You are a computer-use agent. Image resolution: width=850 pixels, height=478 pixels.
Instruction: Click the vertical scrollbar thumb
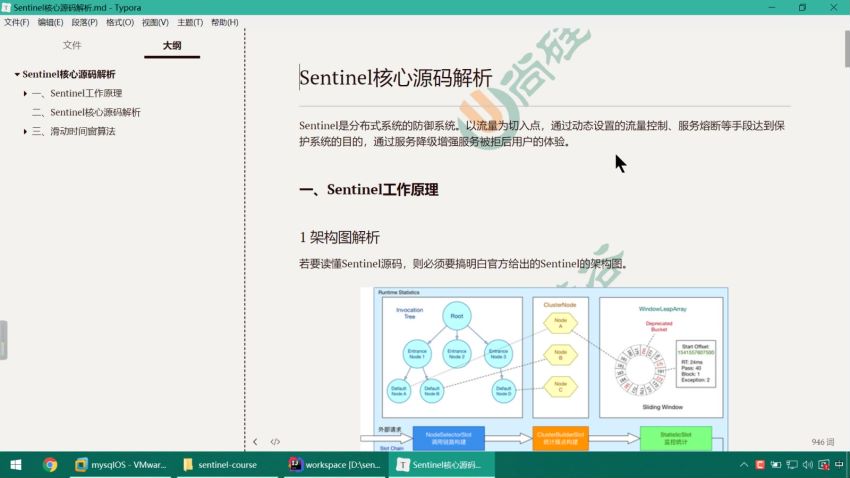847,49
